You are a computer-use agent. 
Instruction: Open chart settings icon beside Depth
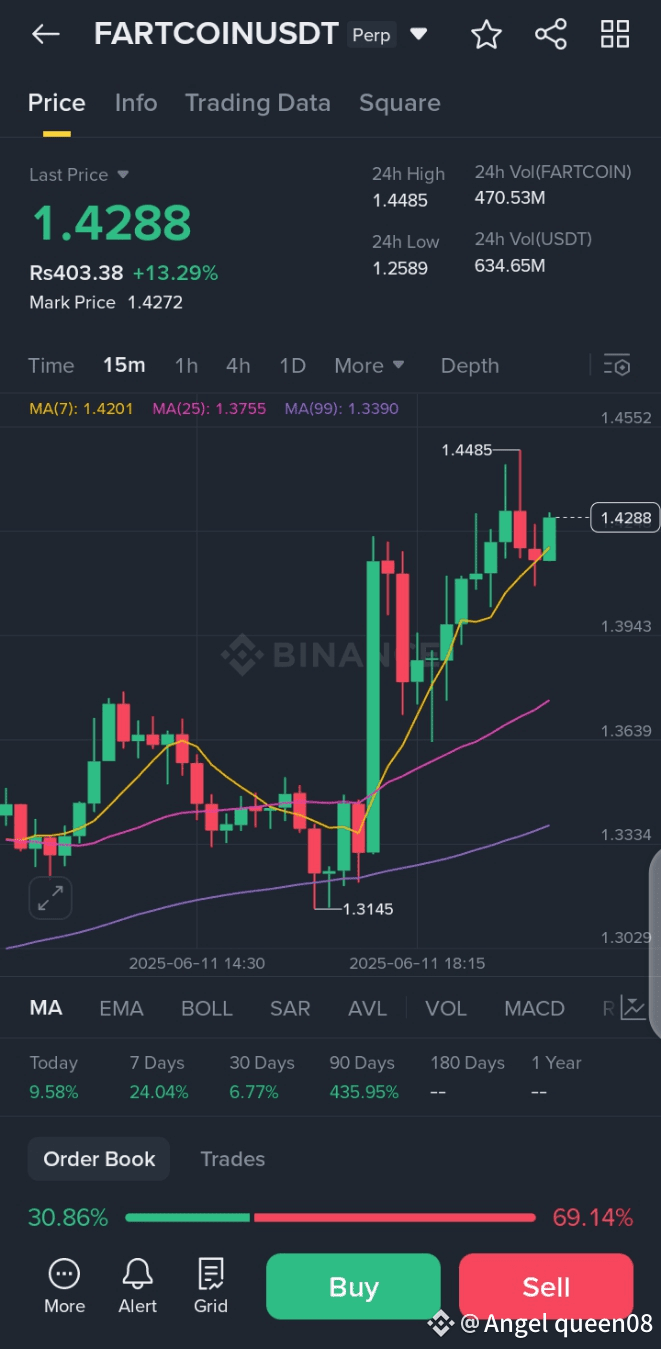click(617, 365)
